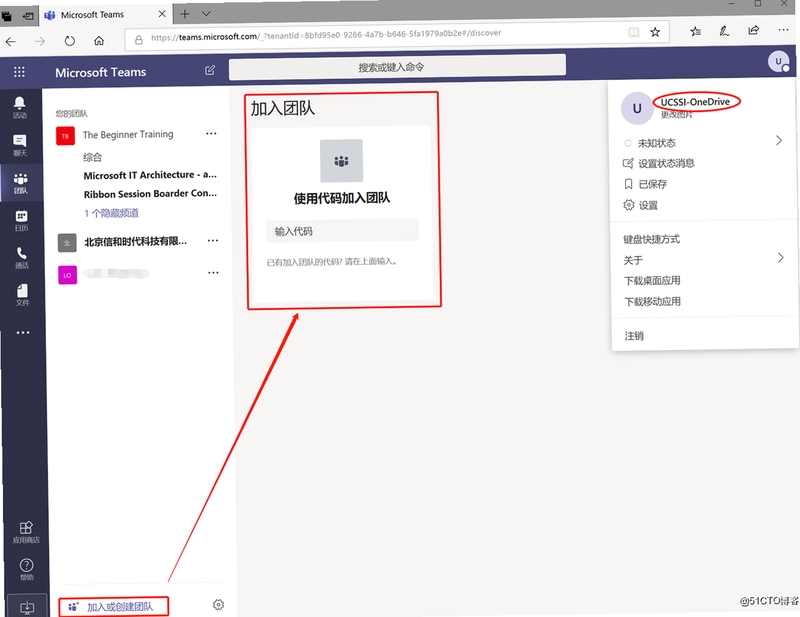The image size is (800, 617).
Task: Open Microsoft IT Architecture channel
Action: [150, 175]
